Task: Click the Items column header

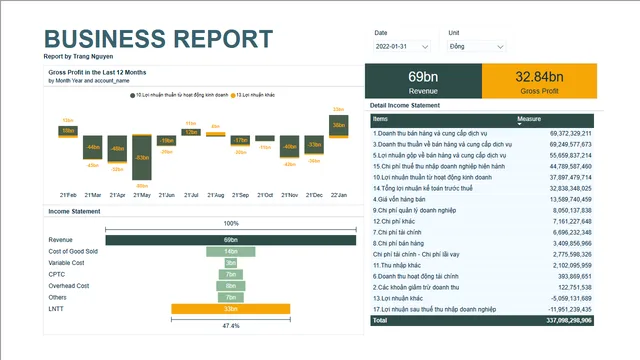Action: (x=380, y=119)
